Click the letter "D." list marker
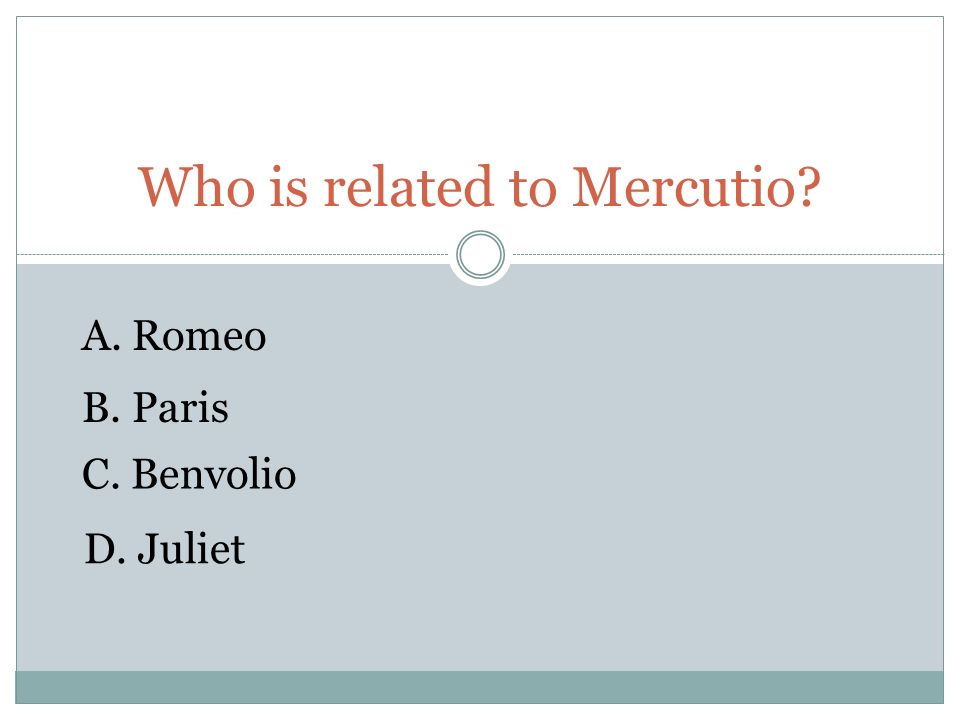 pyautogui.click(x=105, y=548)
